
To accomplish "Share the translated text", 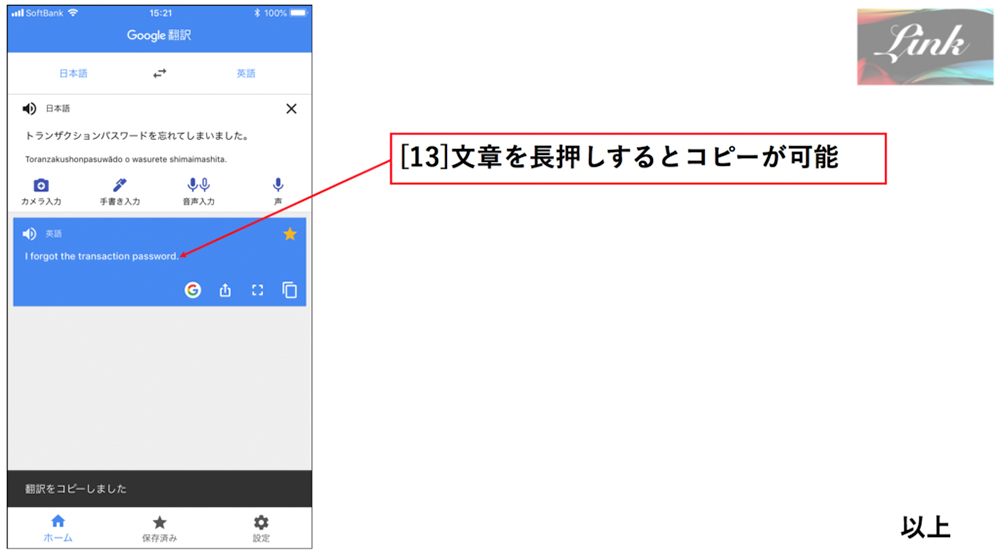I will point(225,290).
